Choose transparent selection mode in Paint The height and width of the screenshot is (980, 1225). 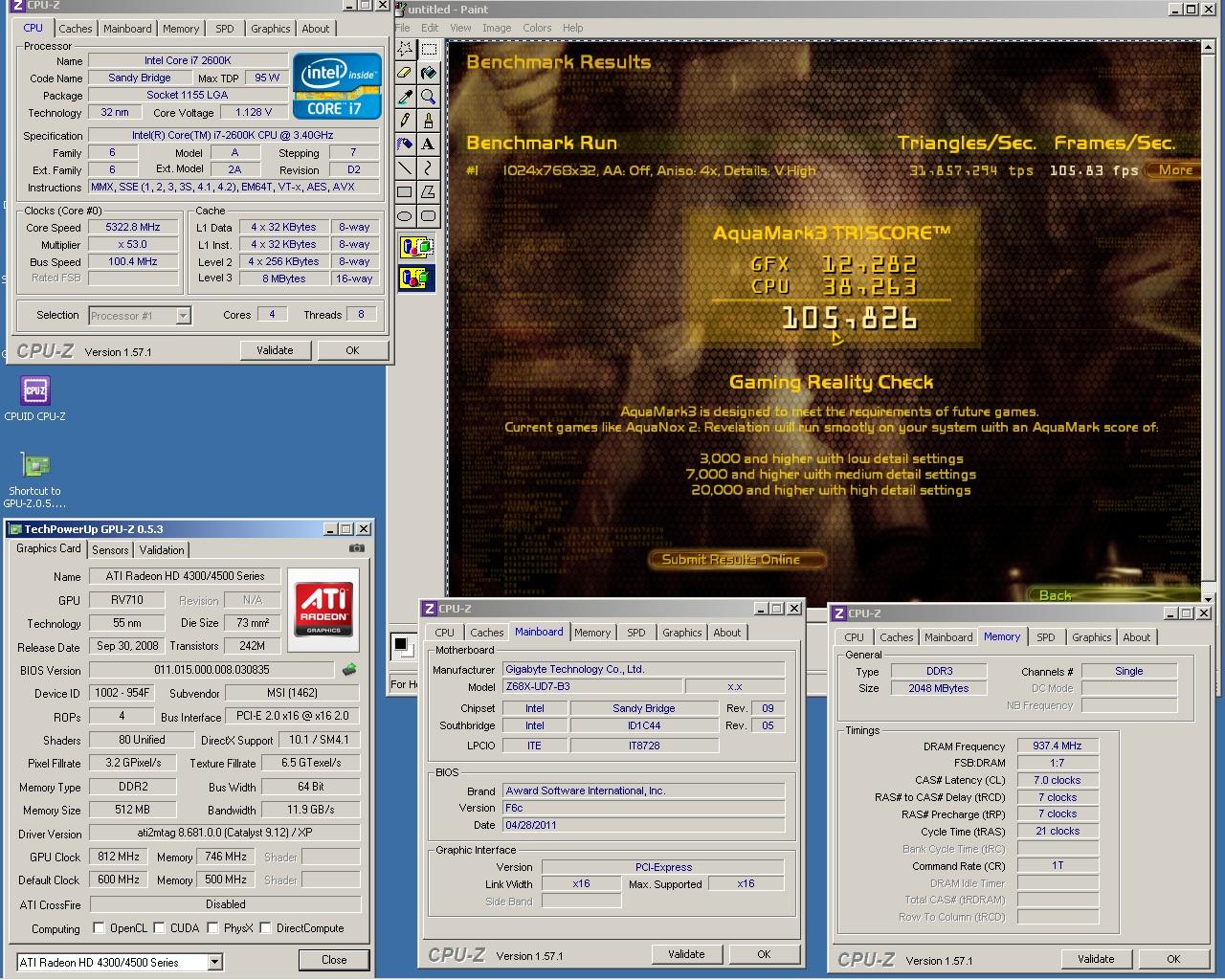coord(416,278)
